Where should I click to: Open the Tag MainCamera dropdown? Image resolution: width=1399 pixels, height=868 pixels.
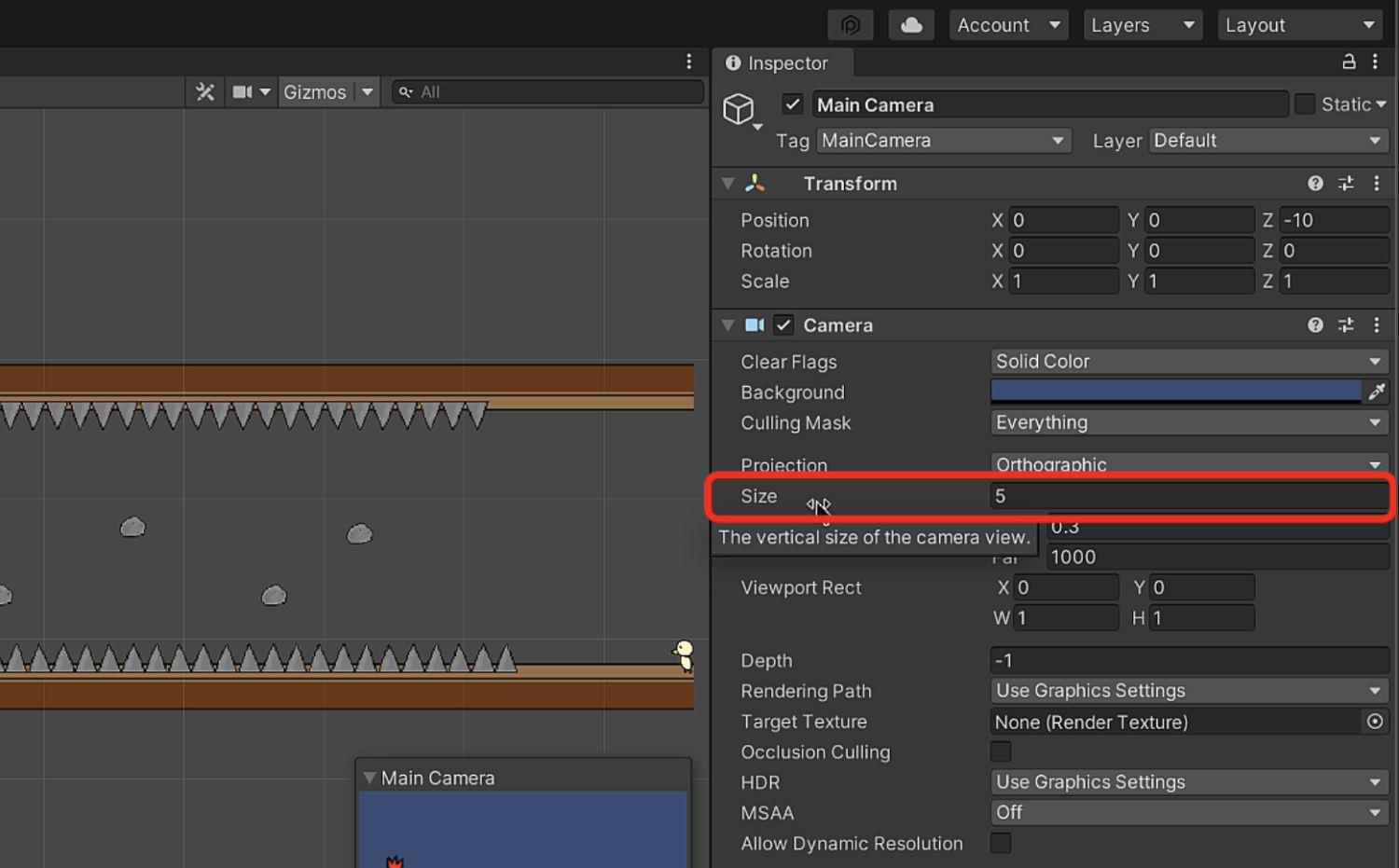point(943,141)
